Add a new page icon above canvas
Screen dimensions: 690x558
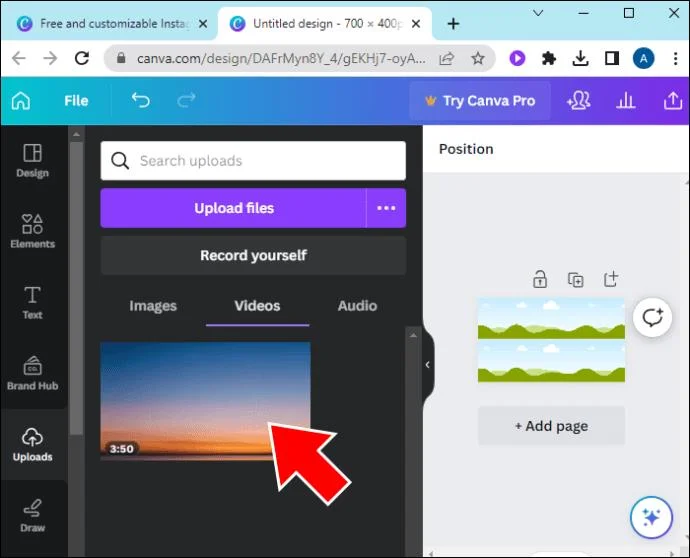[x=611, y=279]
